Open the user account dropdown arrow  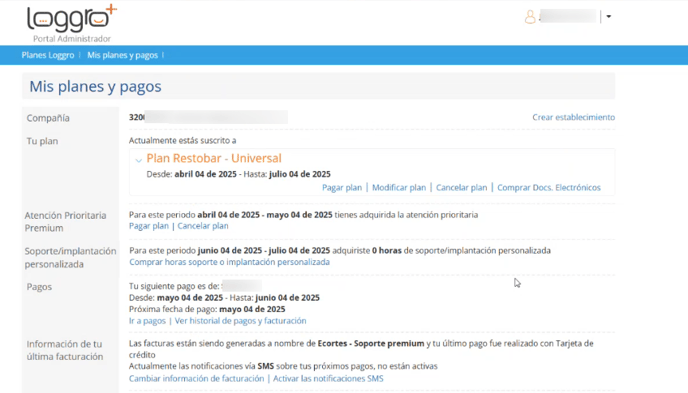609,17
